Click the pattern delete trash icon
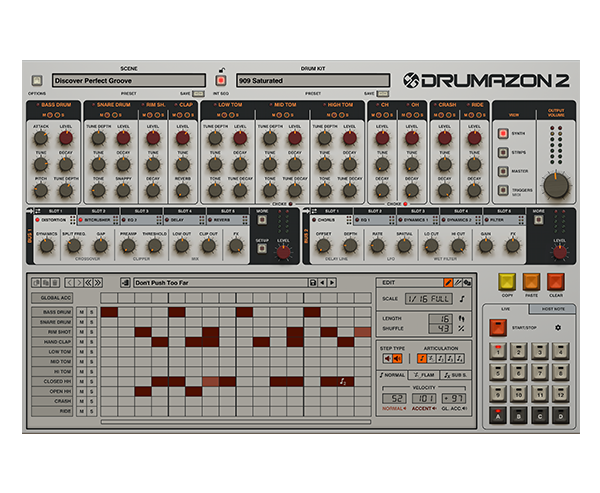Image resolution: width=600 pixels, height=493 pixels. [x=55, y=283]
